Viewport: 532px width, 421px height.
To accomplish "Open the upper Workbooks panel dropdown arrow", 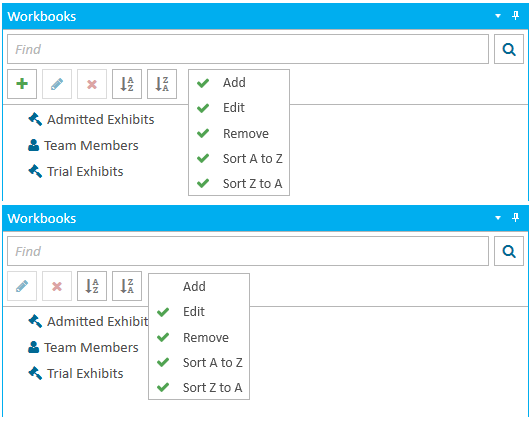I will [x=498, y=16].
